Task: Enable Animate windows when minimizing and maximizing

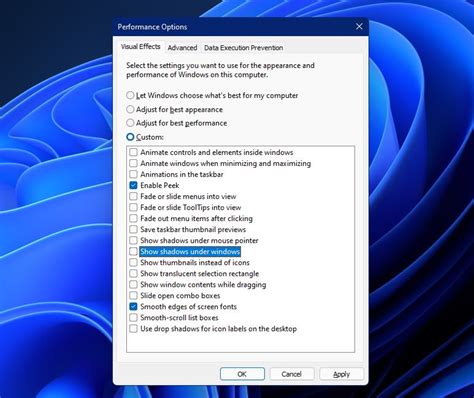Action: 133,163
